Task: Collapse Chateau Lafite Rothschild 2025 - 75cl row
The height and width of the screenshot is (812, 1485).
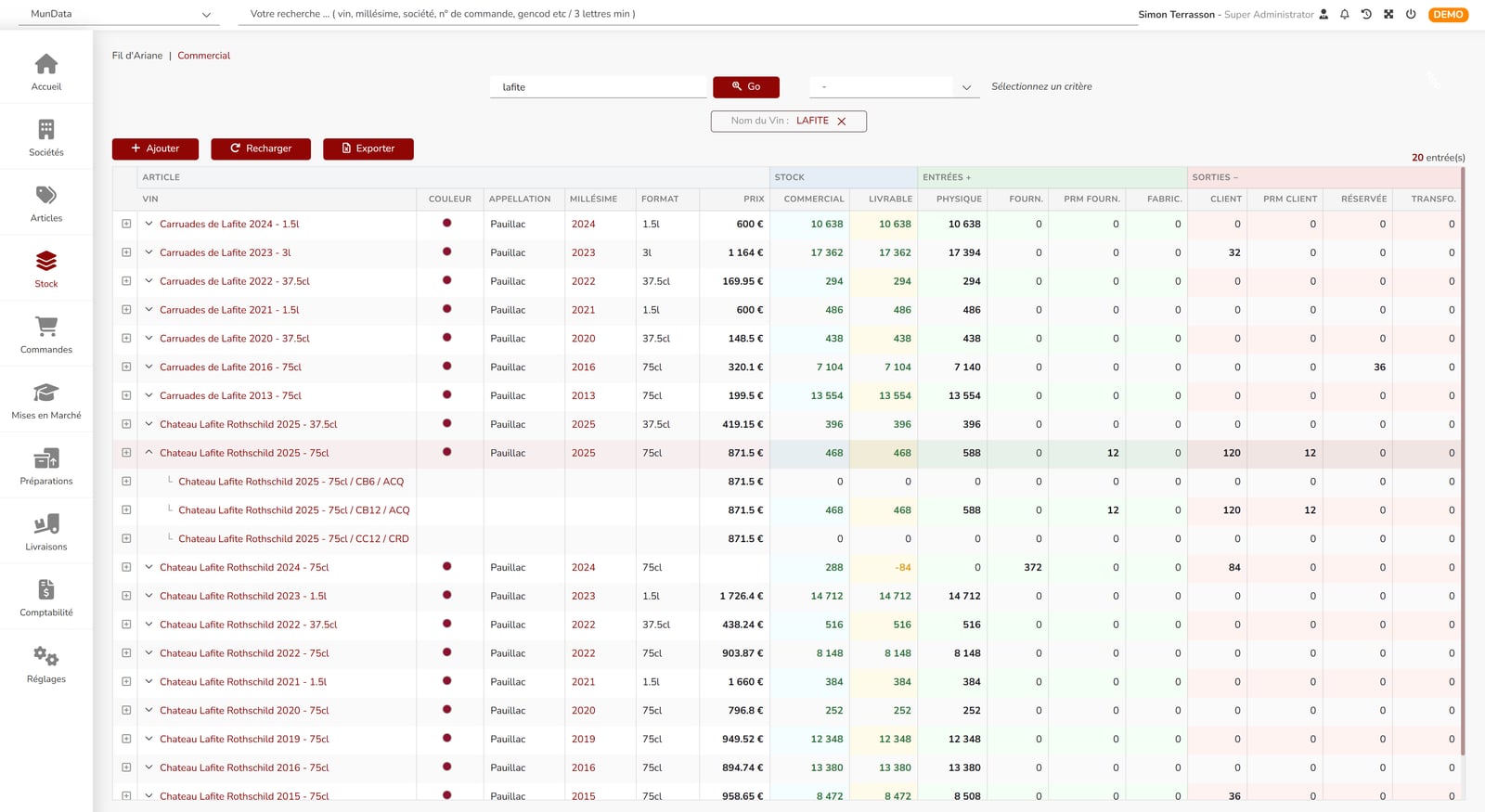Action: (x=148, y=452)
